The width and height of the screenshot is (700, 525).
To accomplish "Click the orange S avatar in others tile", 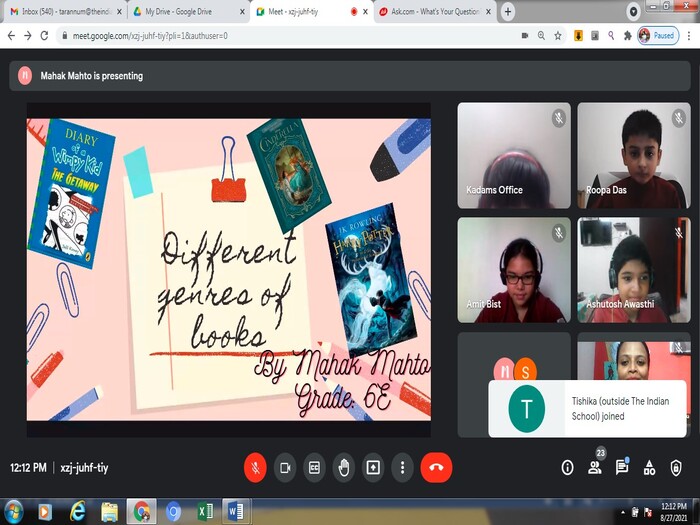I will click(525, 370).
